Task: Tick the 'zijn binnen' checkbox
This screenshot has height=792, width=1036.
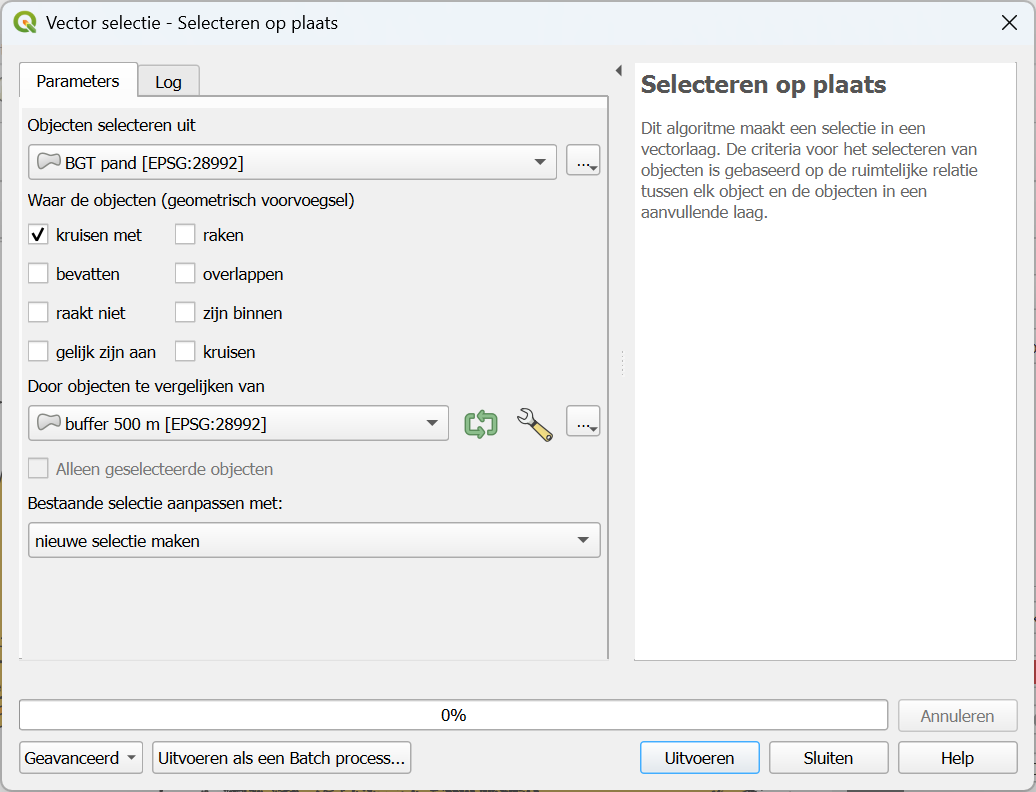Action: (x=185, y=313)
